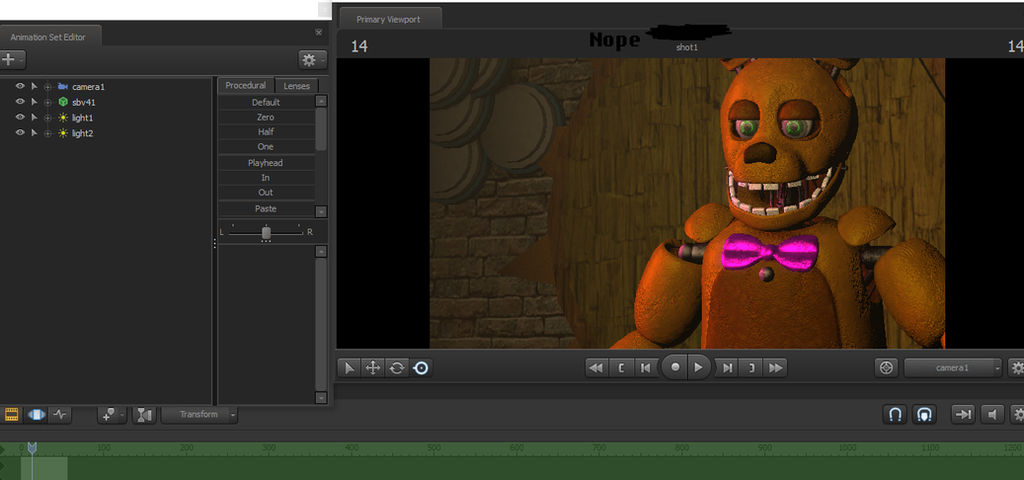Hide sbv41 using its eye icon
This screenshot has width=1024, height=480.
[20, 102]
